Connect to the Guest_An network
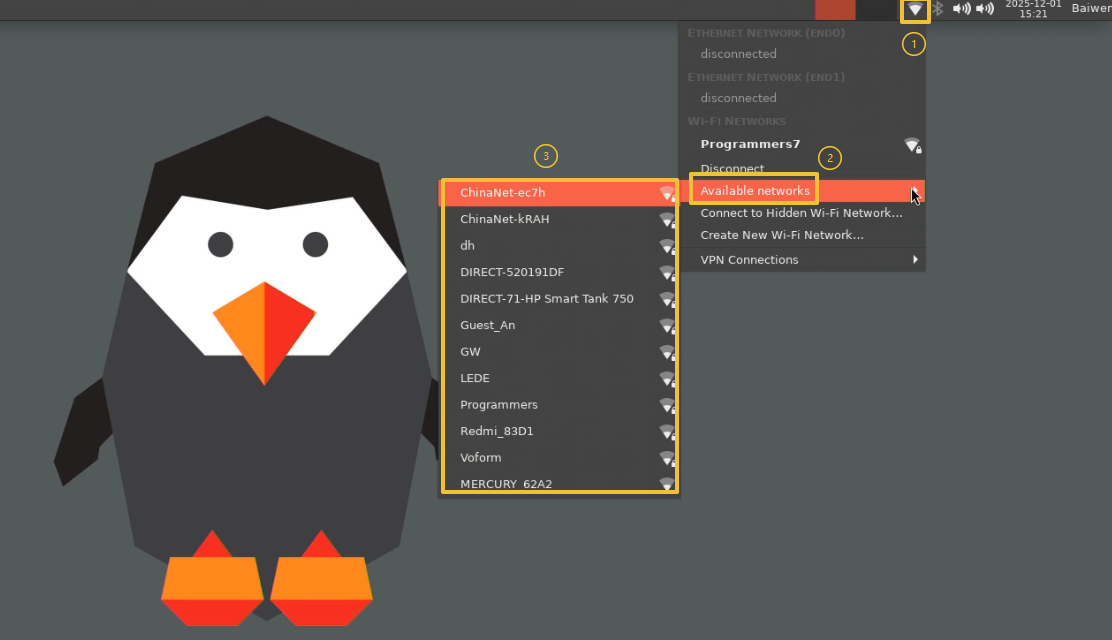1112x640 pixels. click(488, 325)
